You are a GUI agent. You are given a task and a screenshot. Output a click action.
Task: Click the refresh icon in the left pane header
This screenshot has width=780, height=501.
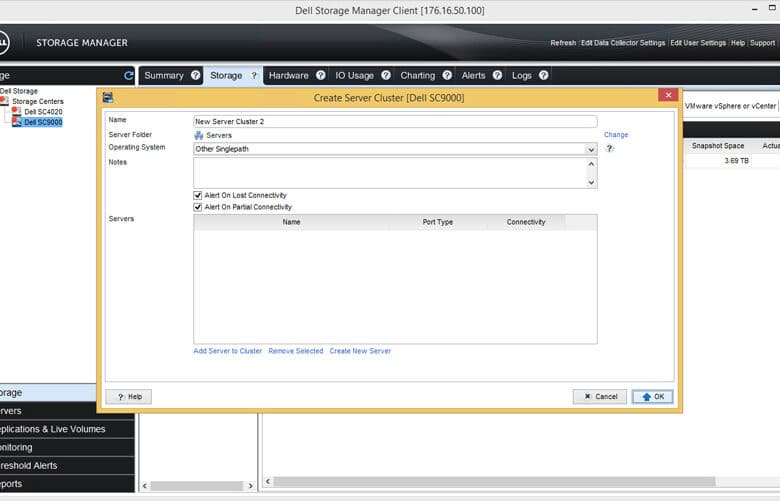coord(128,76)
